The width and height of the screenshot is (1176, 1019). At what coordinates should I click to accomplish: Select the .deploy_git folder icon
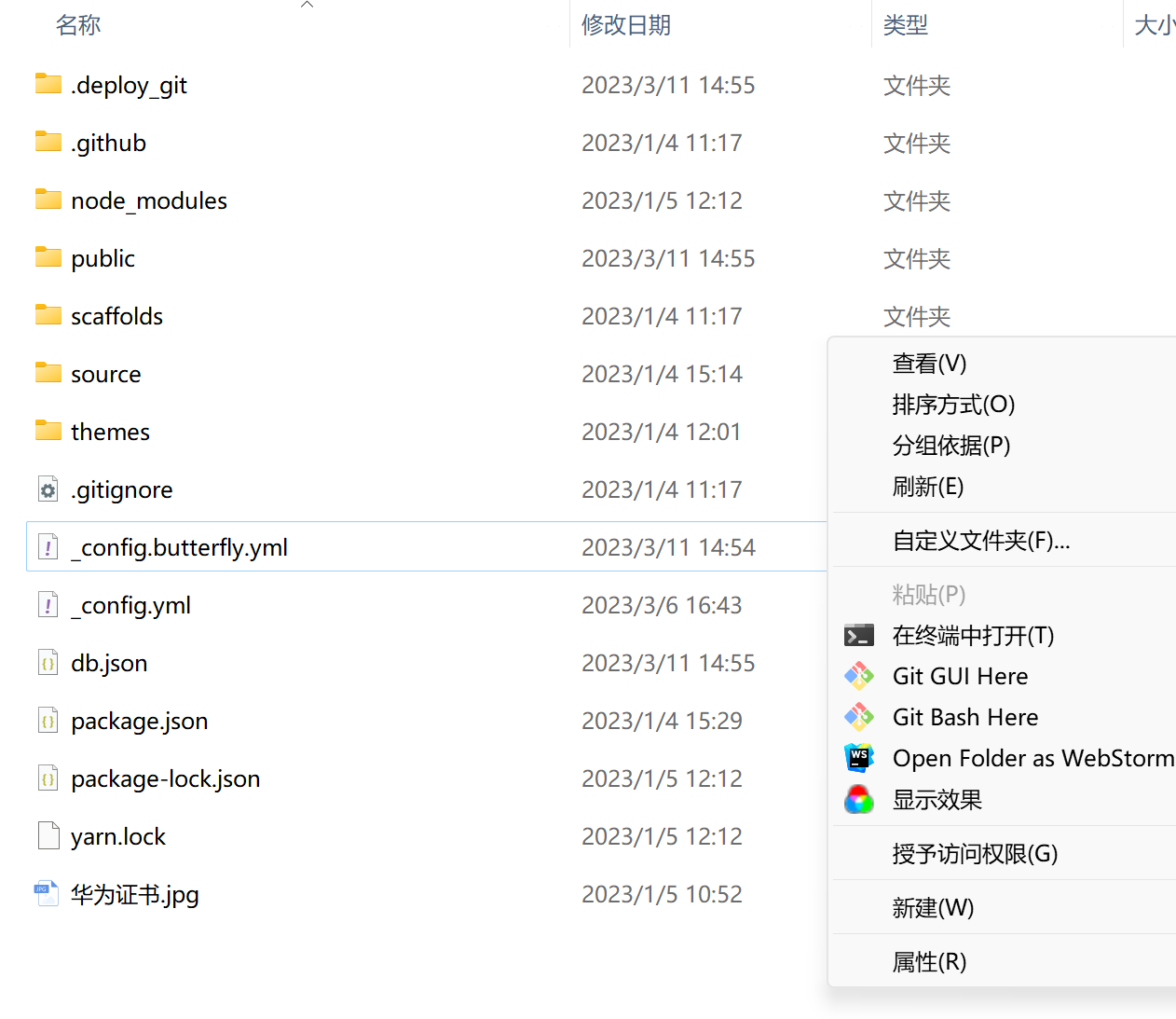coord(48,84)
